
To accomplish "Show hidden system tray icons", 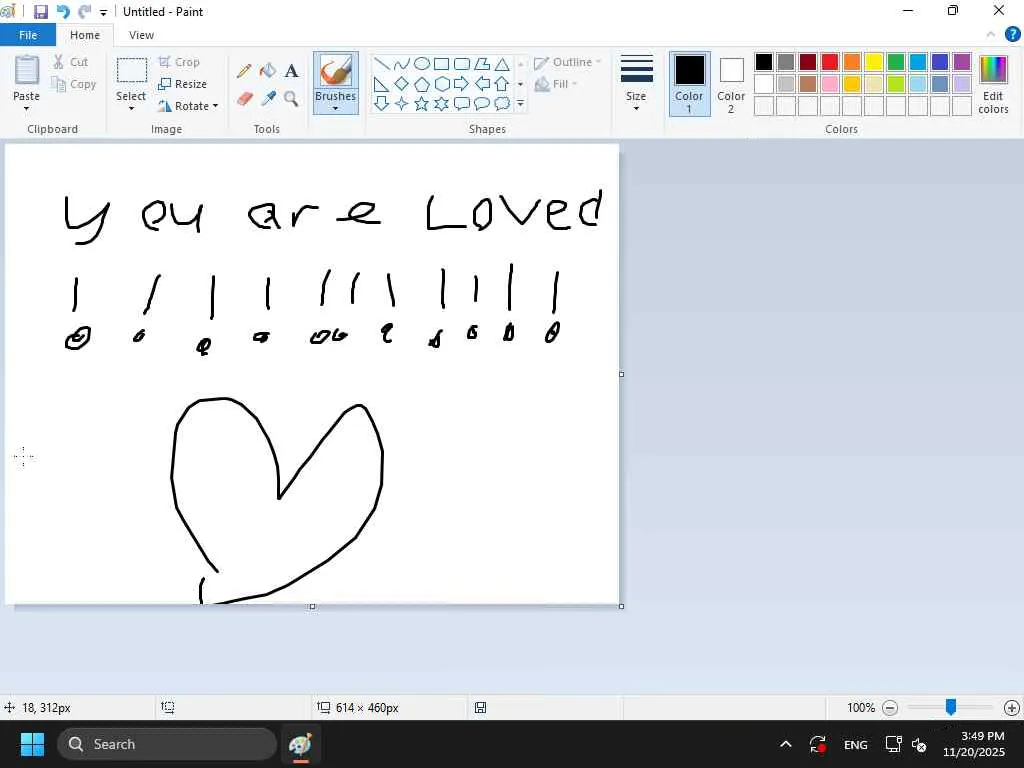I will tap(786, 744).
